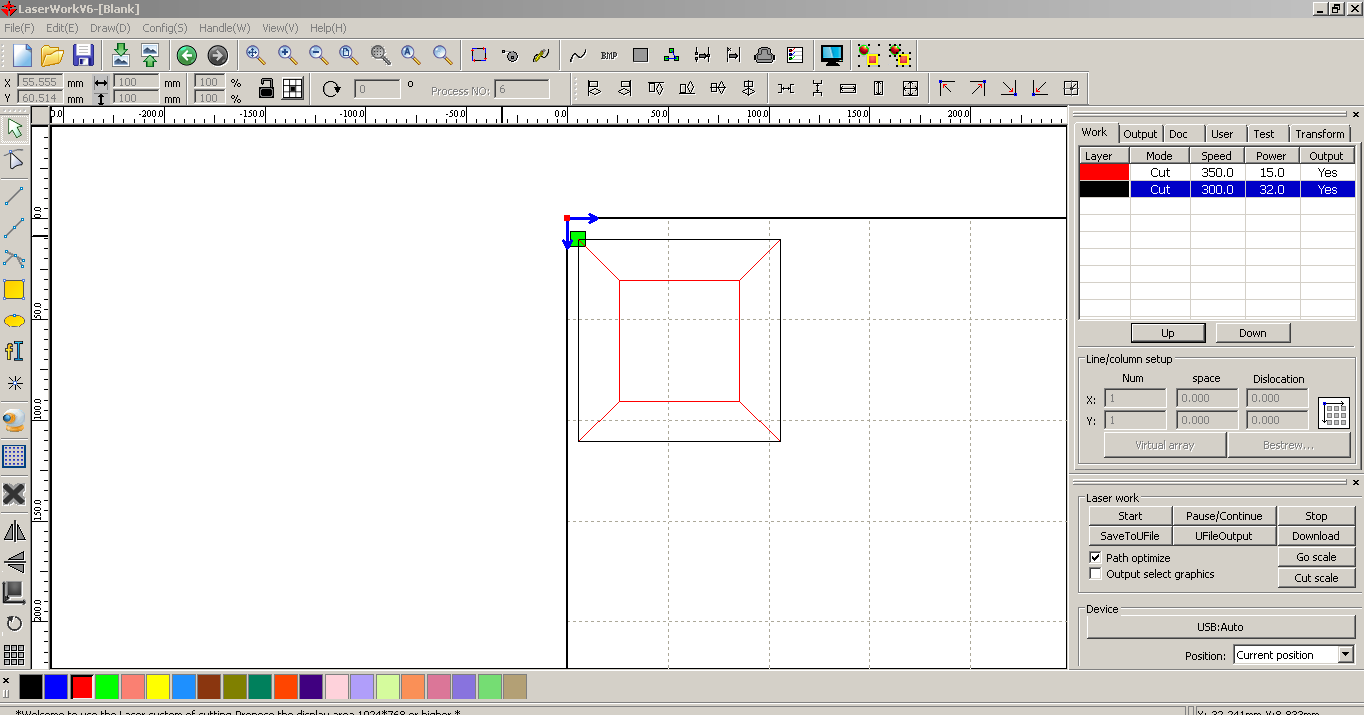Undo using the green back arrow
The image size is (1364, 715).
186,55
